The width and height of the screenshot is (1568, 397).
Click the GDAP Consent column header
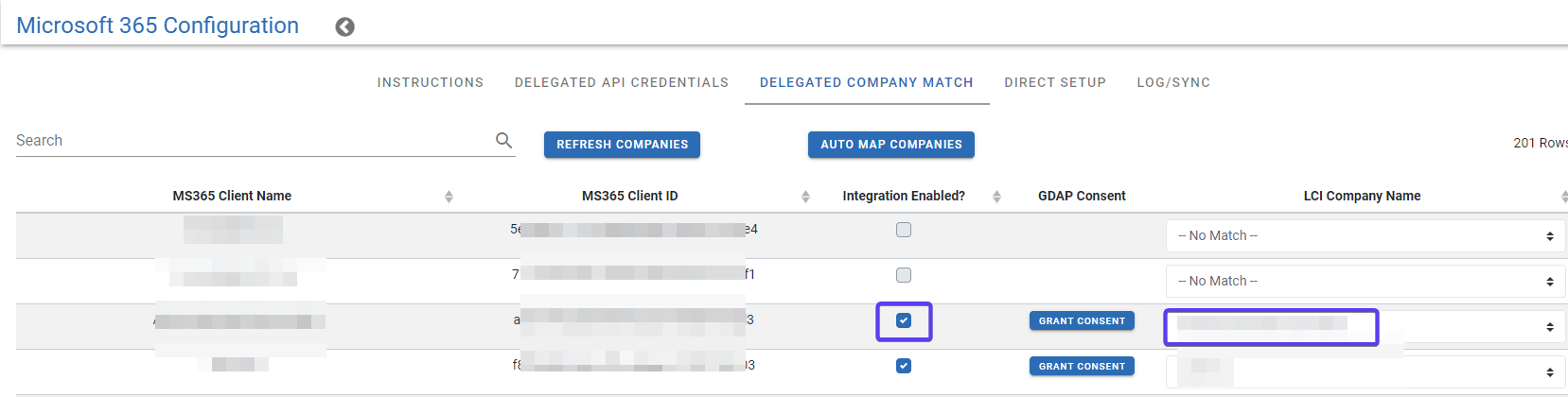coord(1082,196)
